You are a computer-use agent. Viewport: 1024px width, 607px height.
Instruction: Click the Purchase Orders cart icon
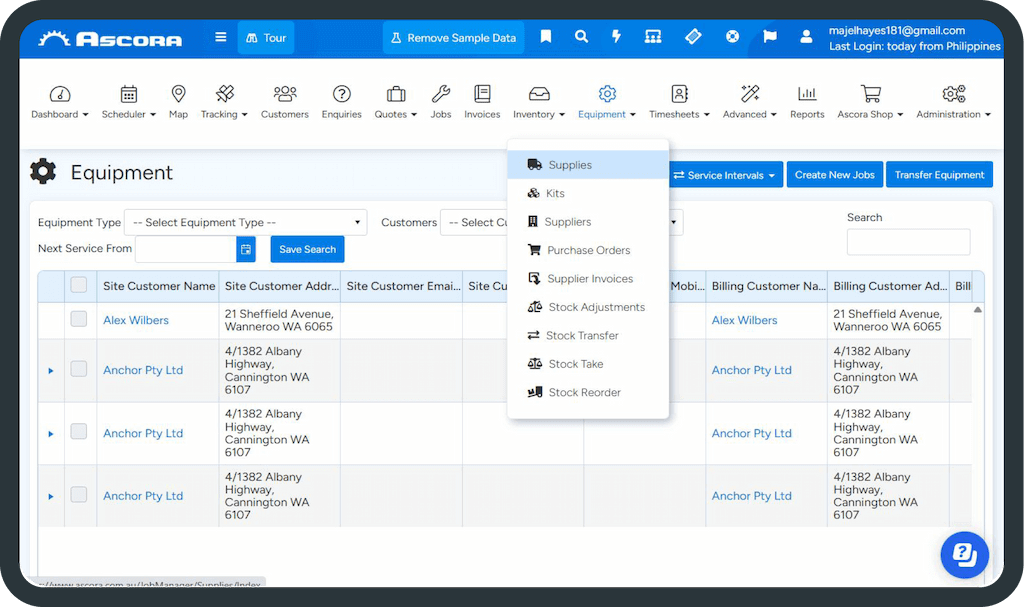534,250
